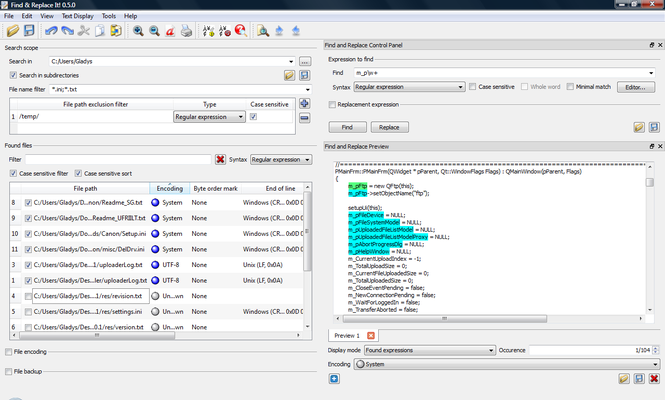Click the Copy toolbar icon
This screenshot has width=665, height=400.
point(100,31)
